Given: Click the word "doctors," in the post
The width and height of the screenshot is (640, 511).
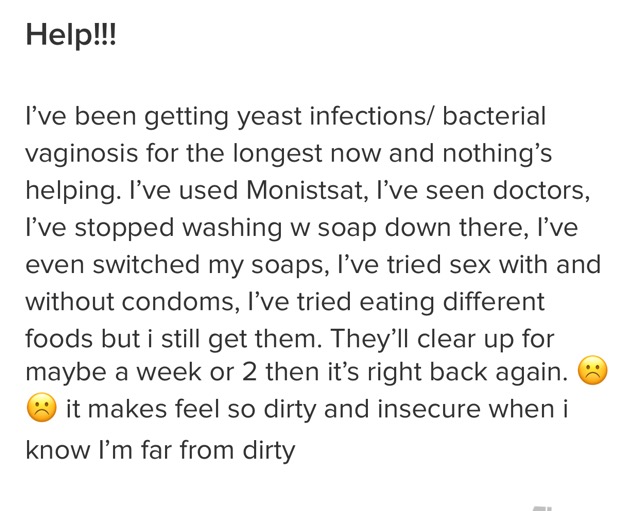Looking at the screenshot, I should (x=541, y=191).
